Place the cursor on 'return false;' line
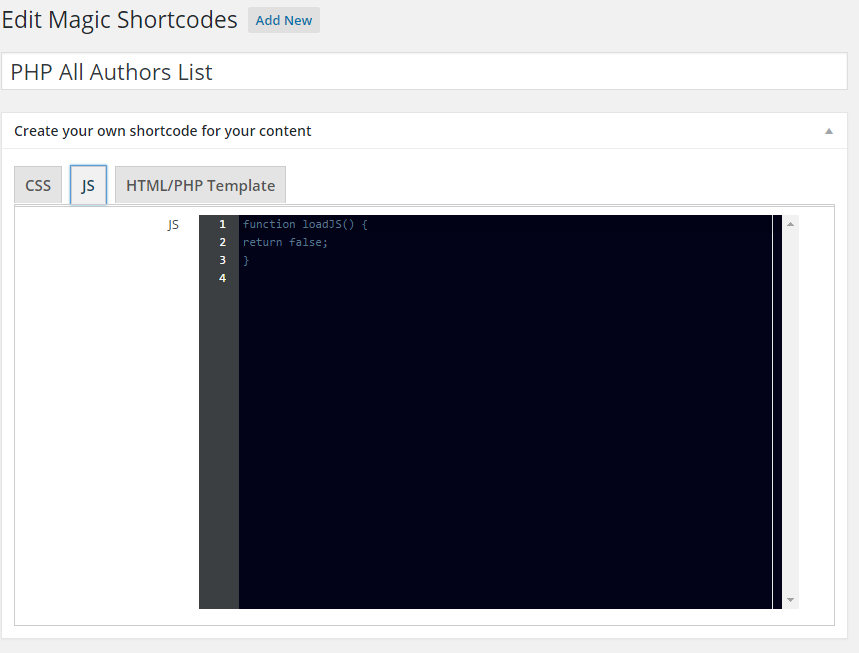Viewport: 859px width, 653px height. (285, 242)
